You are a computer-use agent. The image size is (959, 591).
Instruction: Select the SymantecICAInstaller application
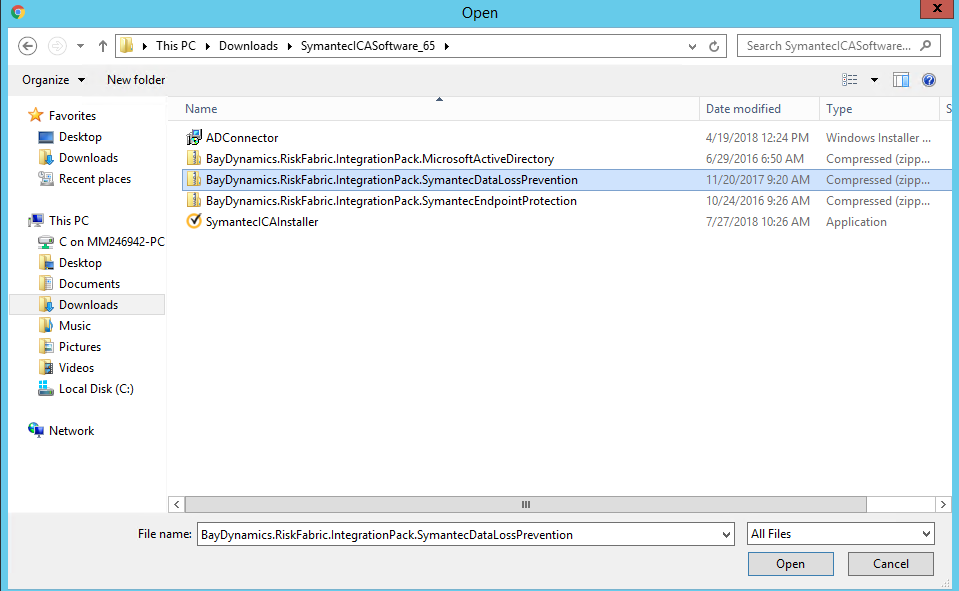pyautogui.click(x=261, y=222)
